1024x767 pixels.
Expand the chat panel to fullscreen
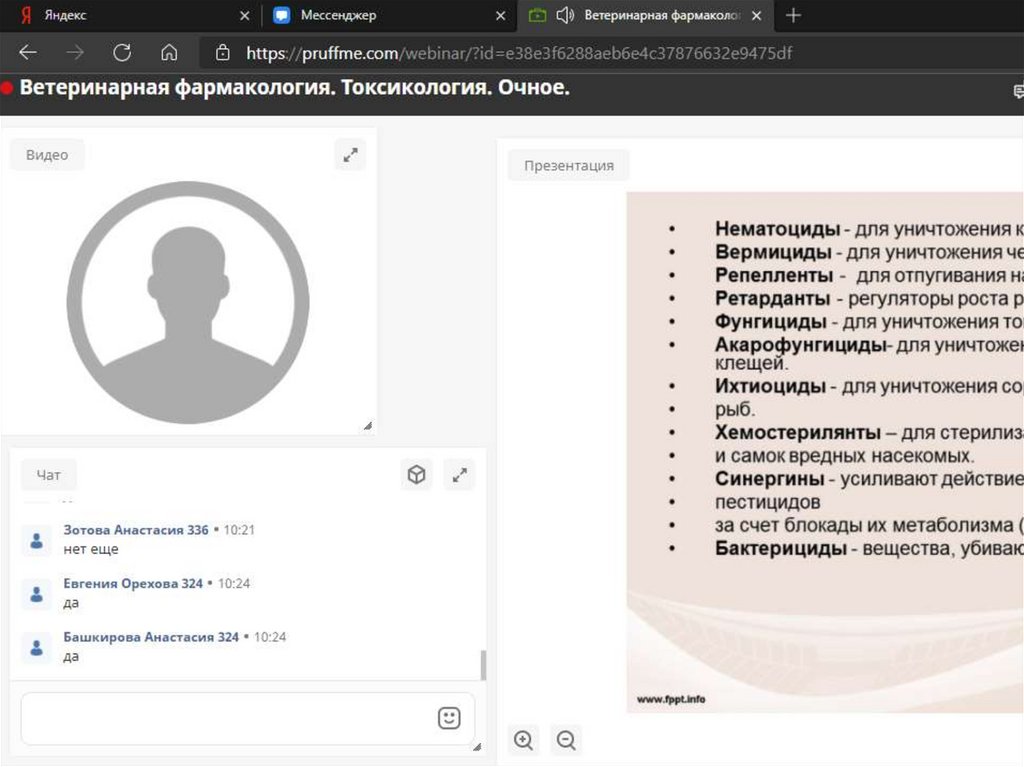point(460,475)
